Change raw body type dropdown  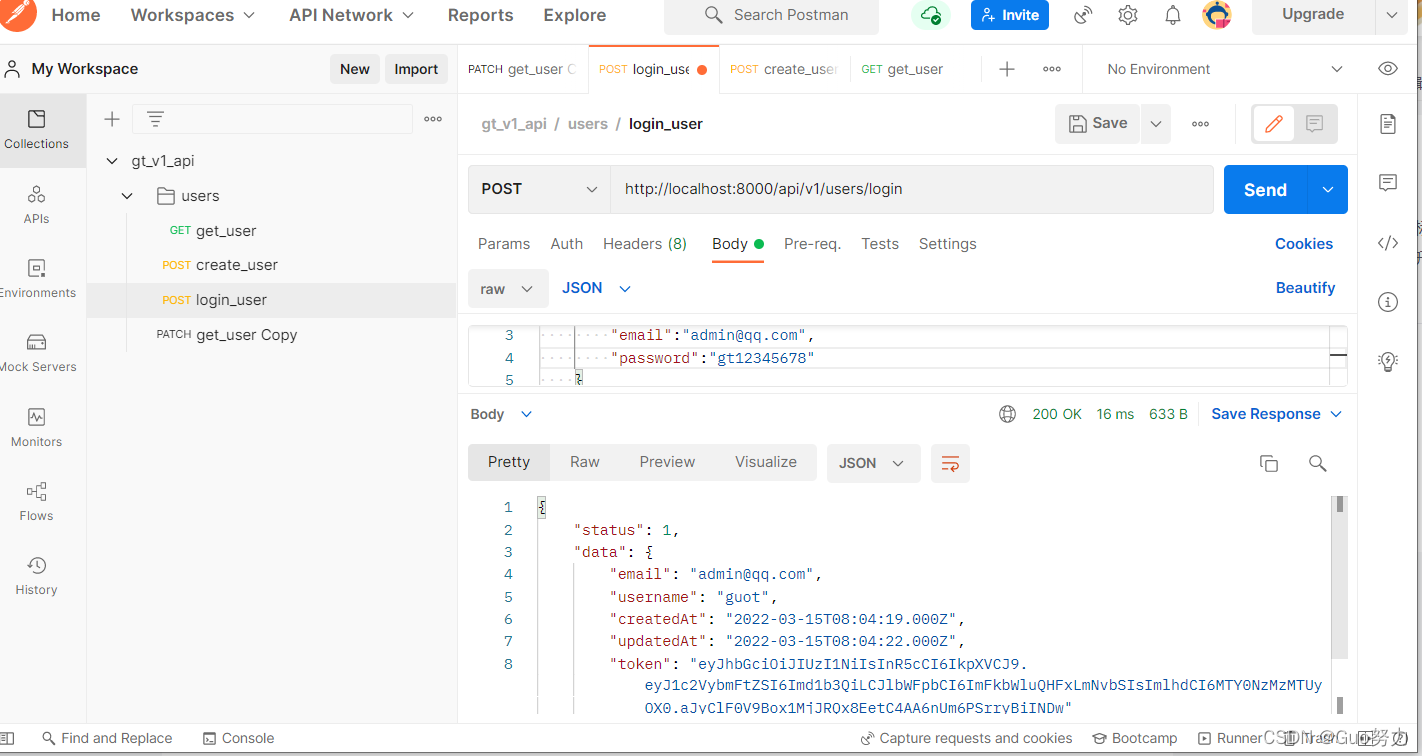[x=508, y=289]
